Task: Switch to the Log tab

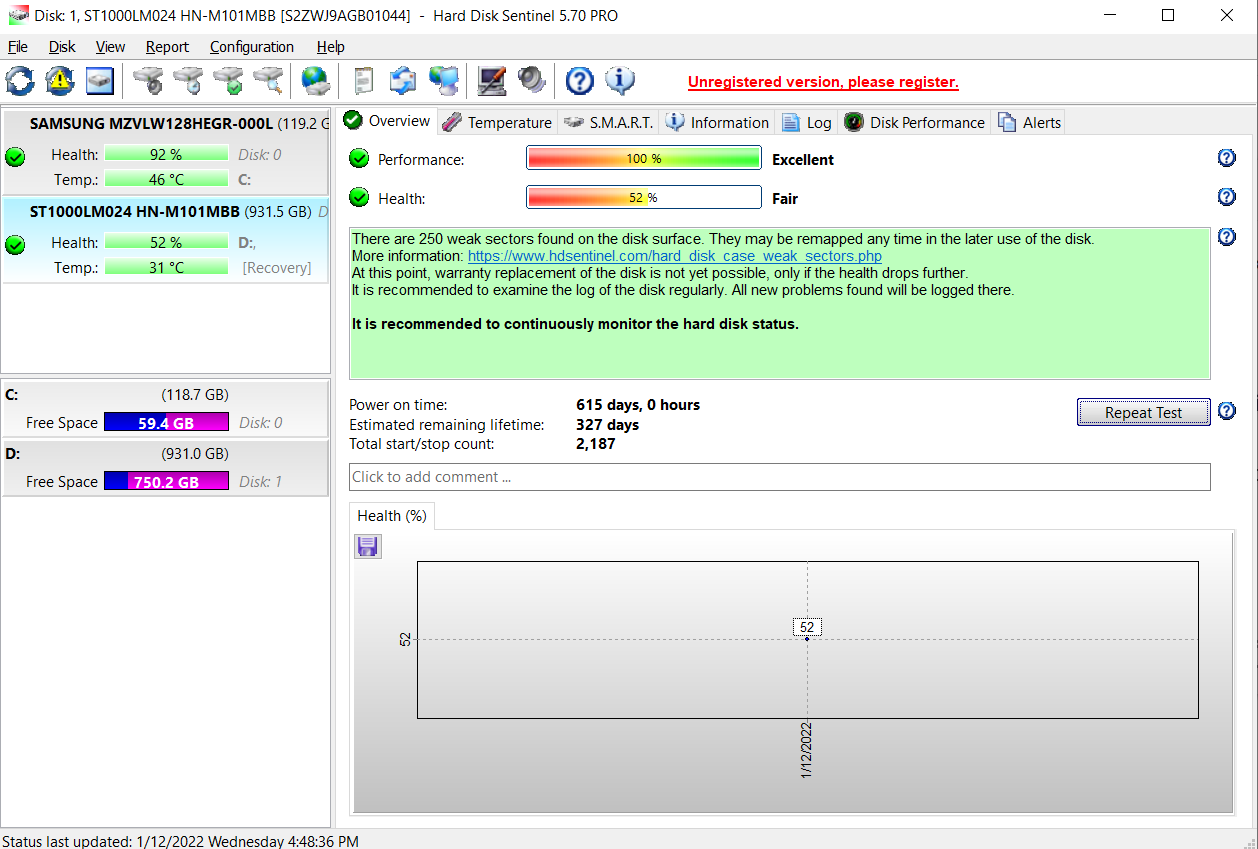Action: click(x=807, y=122)
